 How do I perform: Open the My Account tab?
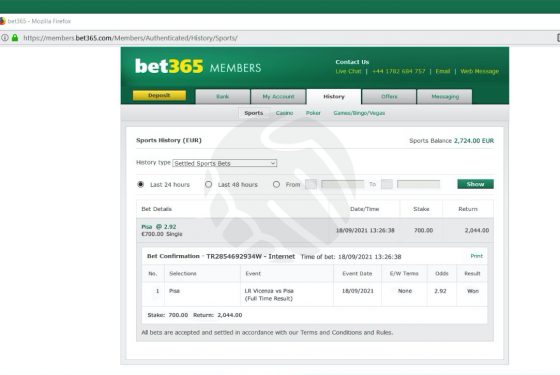(278, 96)
